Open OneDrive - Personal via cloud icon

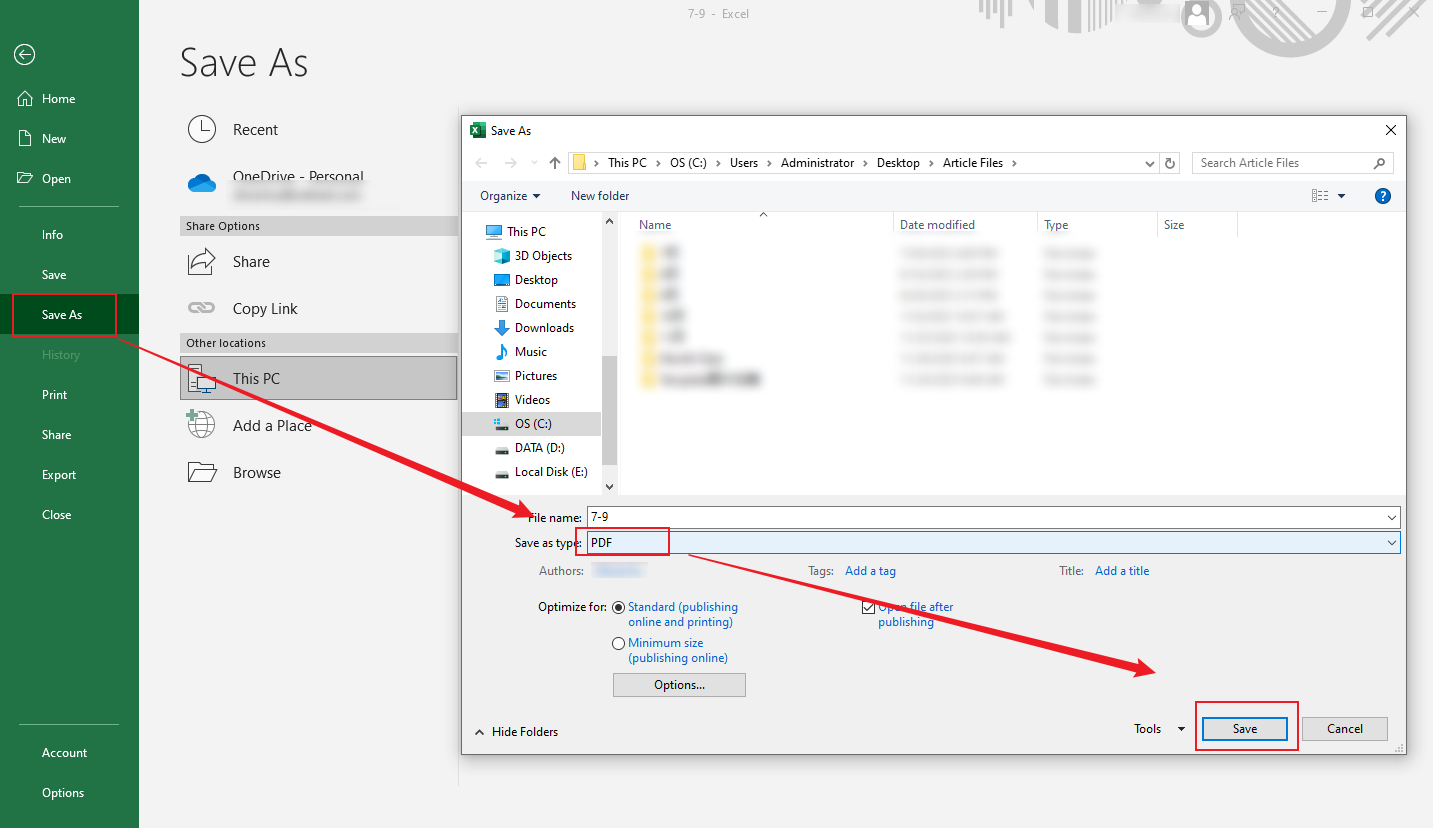[x=202, y=184]
